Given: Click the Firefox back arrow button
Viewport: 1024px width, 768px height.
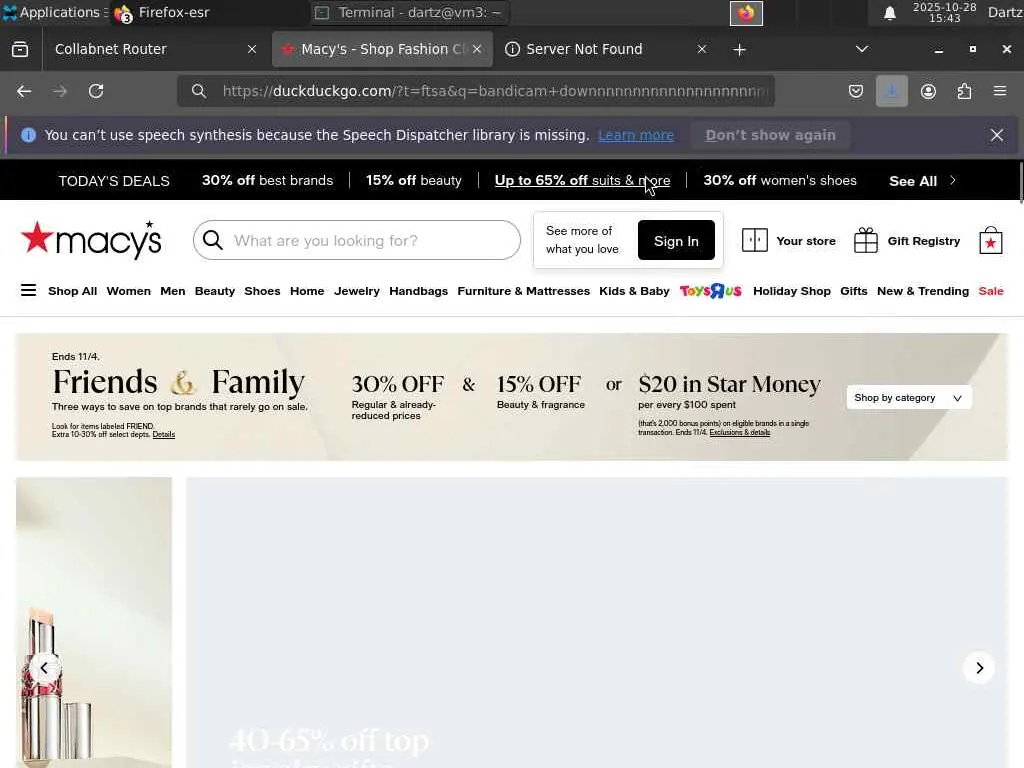Looking at the screenshot, I should pos(24,91).
